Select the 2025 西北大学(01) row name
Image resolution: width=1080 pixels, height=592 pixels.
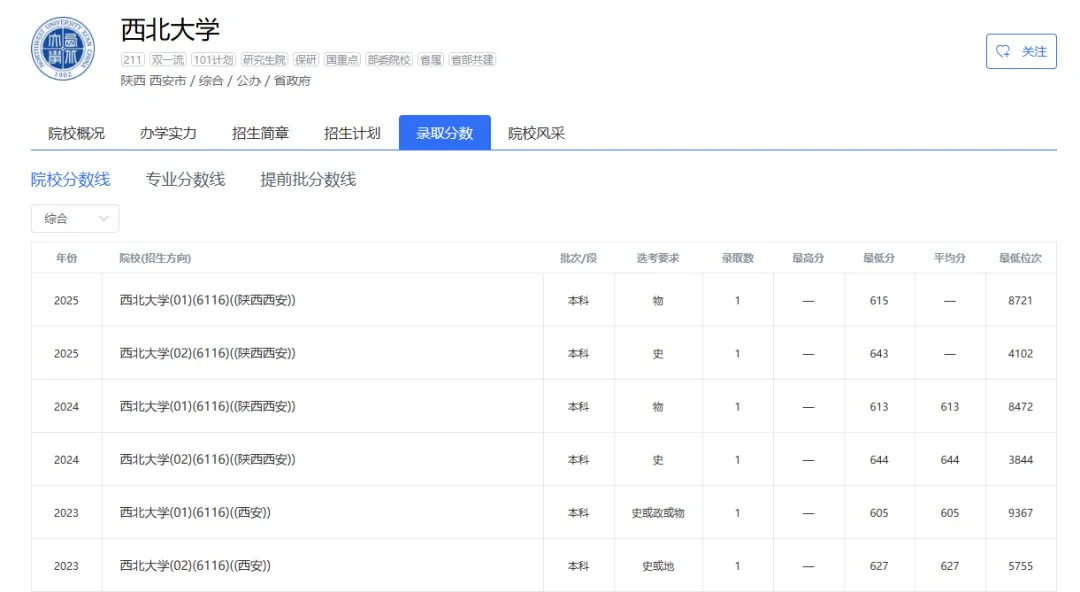[207, 300]
